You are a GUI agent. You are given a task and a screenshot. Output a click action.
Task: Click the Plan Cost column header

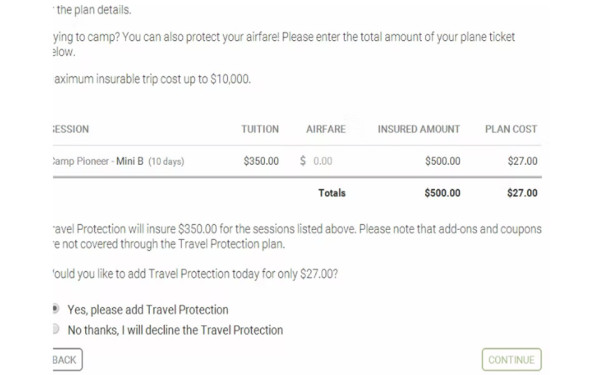point(511,129)
